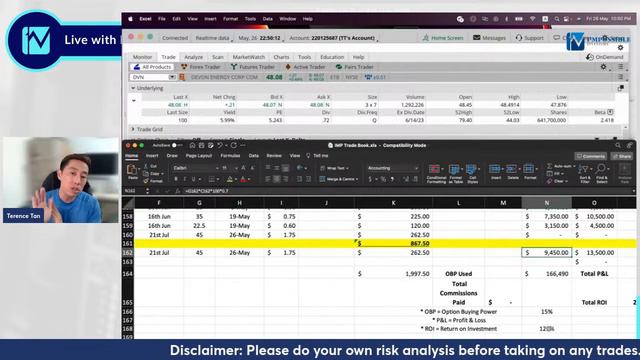Click Support in thinkorswim toolbar
Viewport: 640px width, 360px height.
point(529,38)
